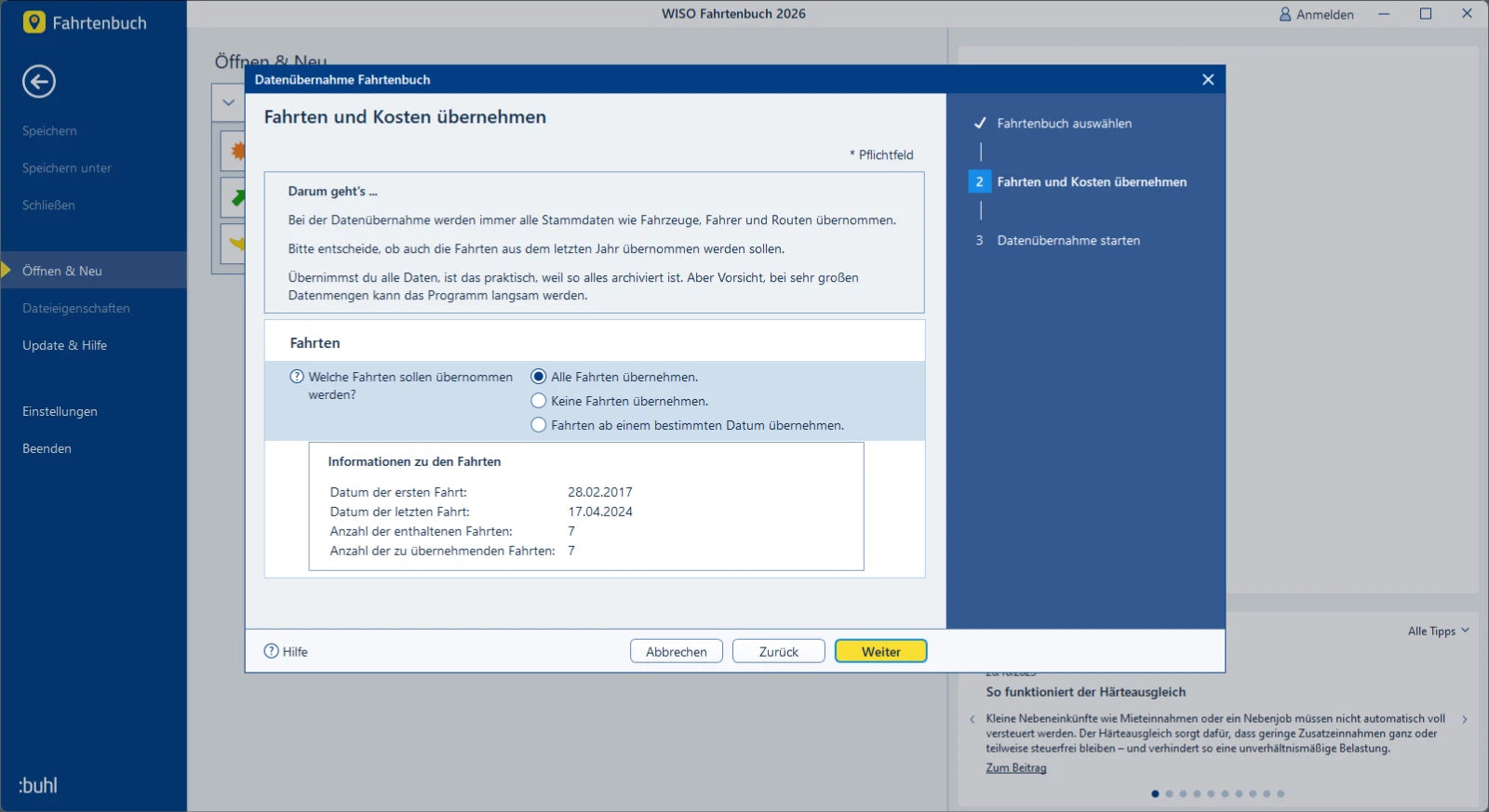Open Dateieigenschaften in sidebar
Image resolution: width=1489 pixels, height=812 pixels.
pyautogui.click(x=76, y=308)
